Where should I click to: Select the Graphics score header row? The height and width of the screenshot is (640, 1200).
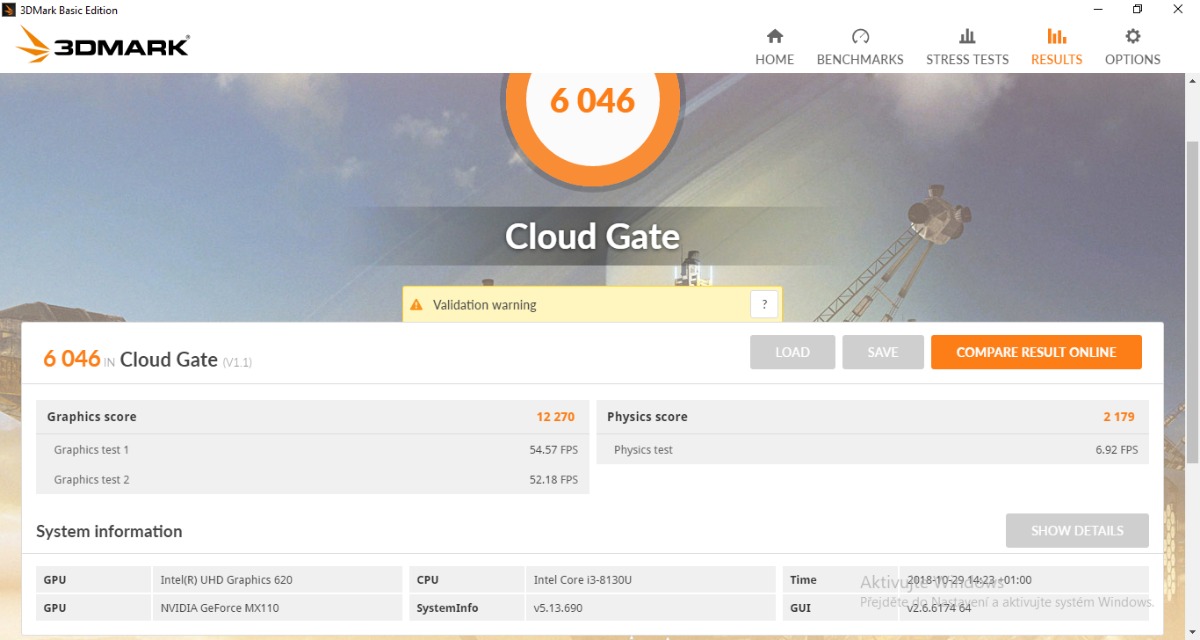312,417
